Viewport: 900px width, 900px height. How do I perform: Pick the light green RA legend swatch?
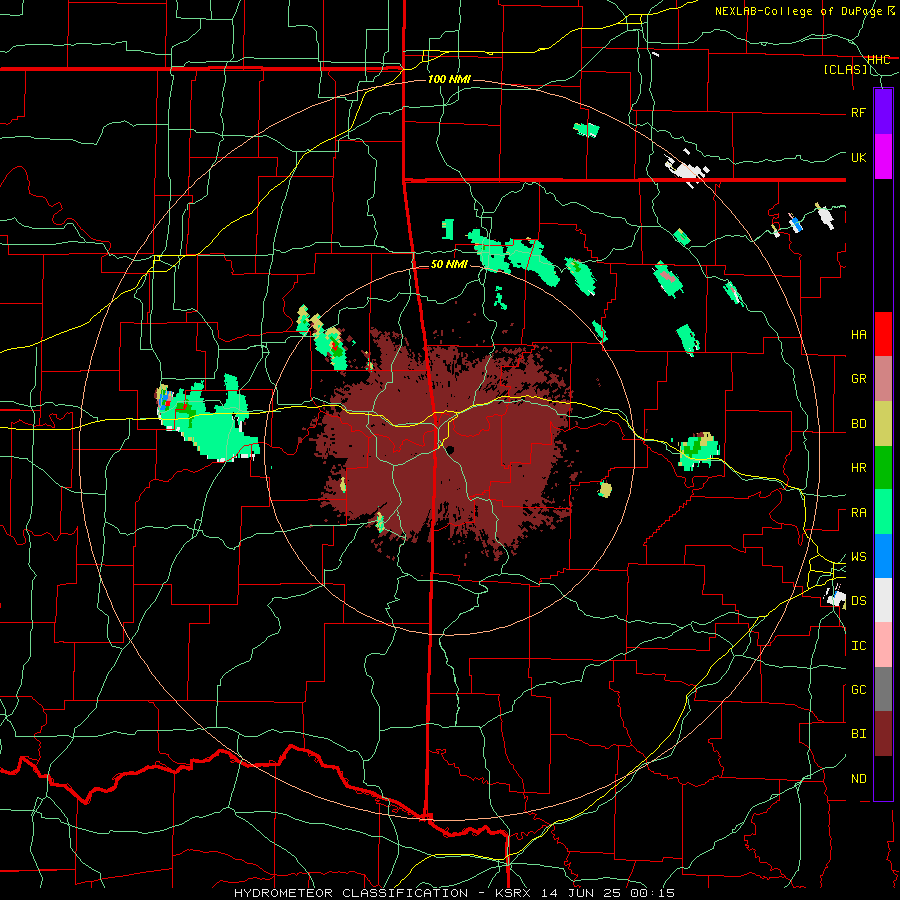(x=883, y=512)
